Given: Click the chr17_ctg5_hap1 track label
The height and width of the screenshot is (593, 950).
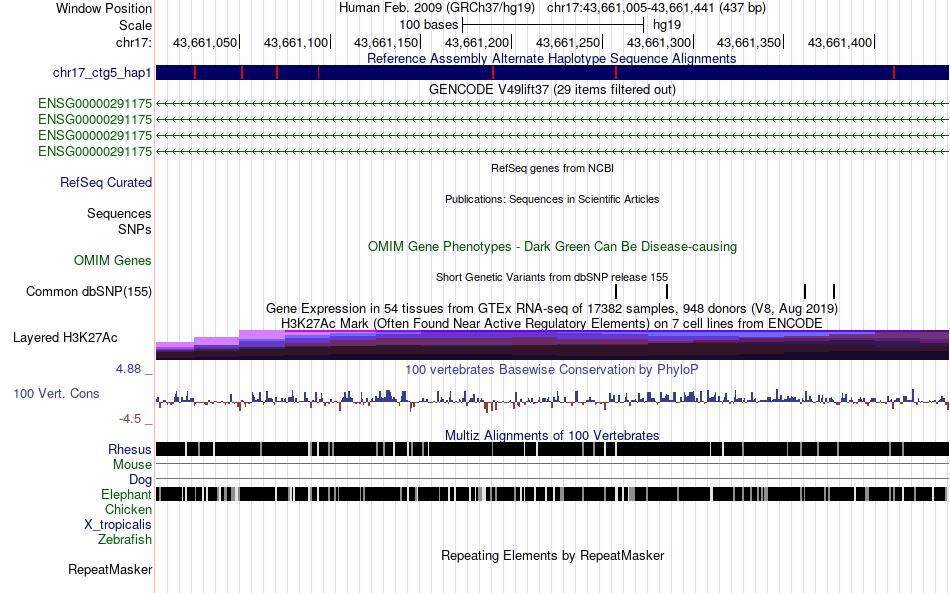Looking at the screenshot, I should click(x=102, y=73).
